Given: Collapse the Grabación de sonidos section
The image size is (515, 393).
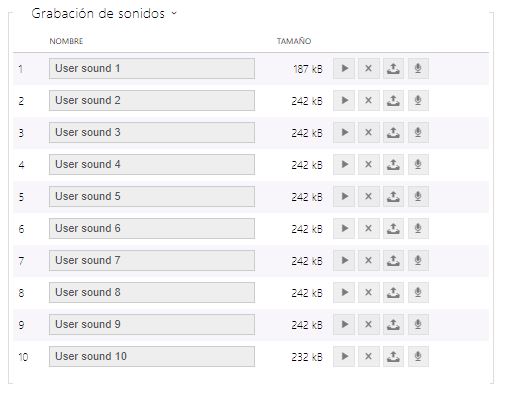Looking at the screenshot, I should [x=174, y=14].
